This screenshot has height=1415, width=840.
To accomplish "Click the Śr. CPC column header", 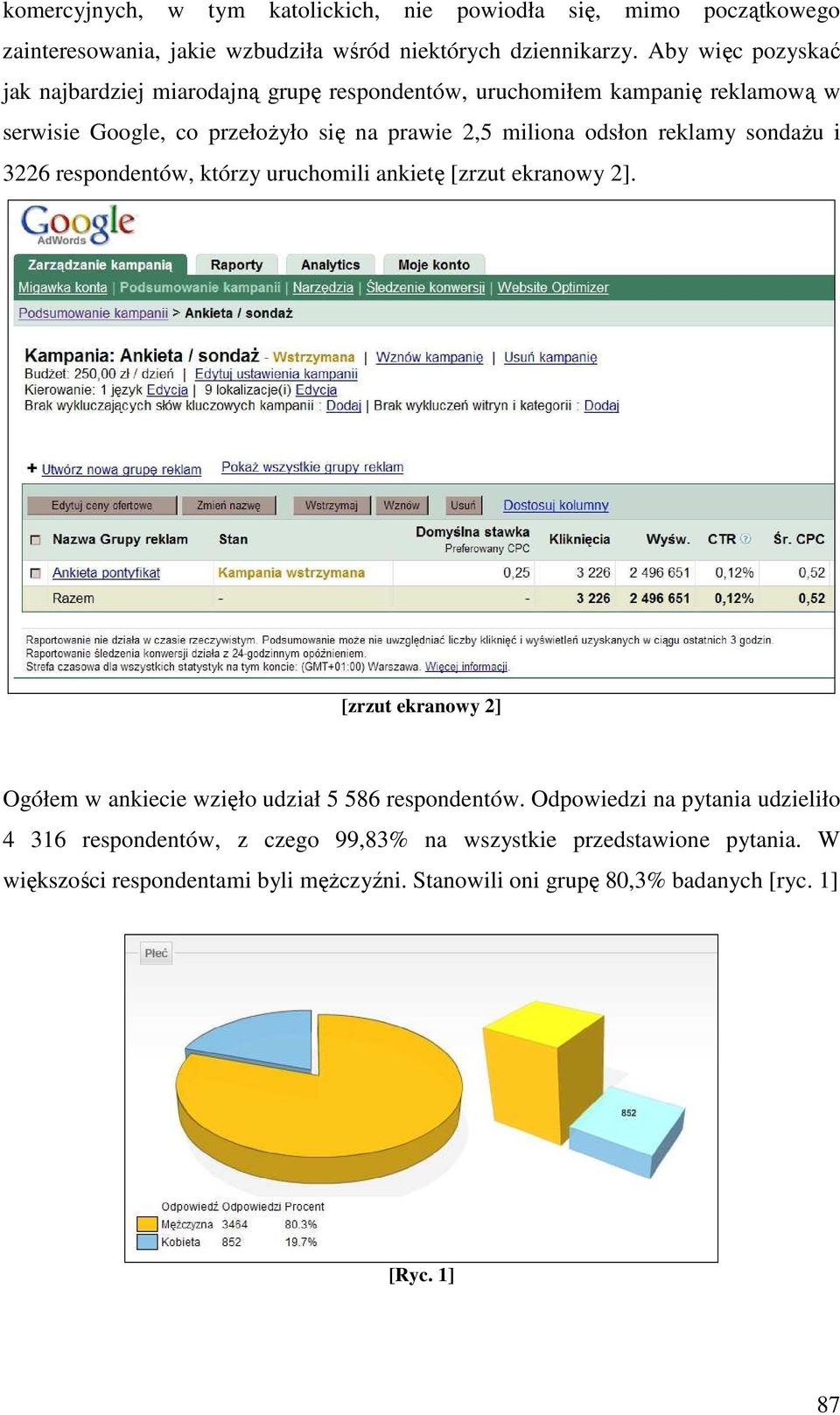I will 799,539.
